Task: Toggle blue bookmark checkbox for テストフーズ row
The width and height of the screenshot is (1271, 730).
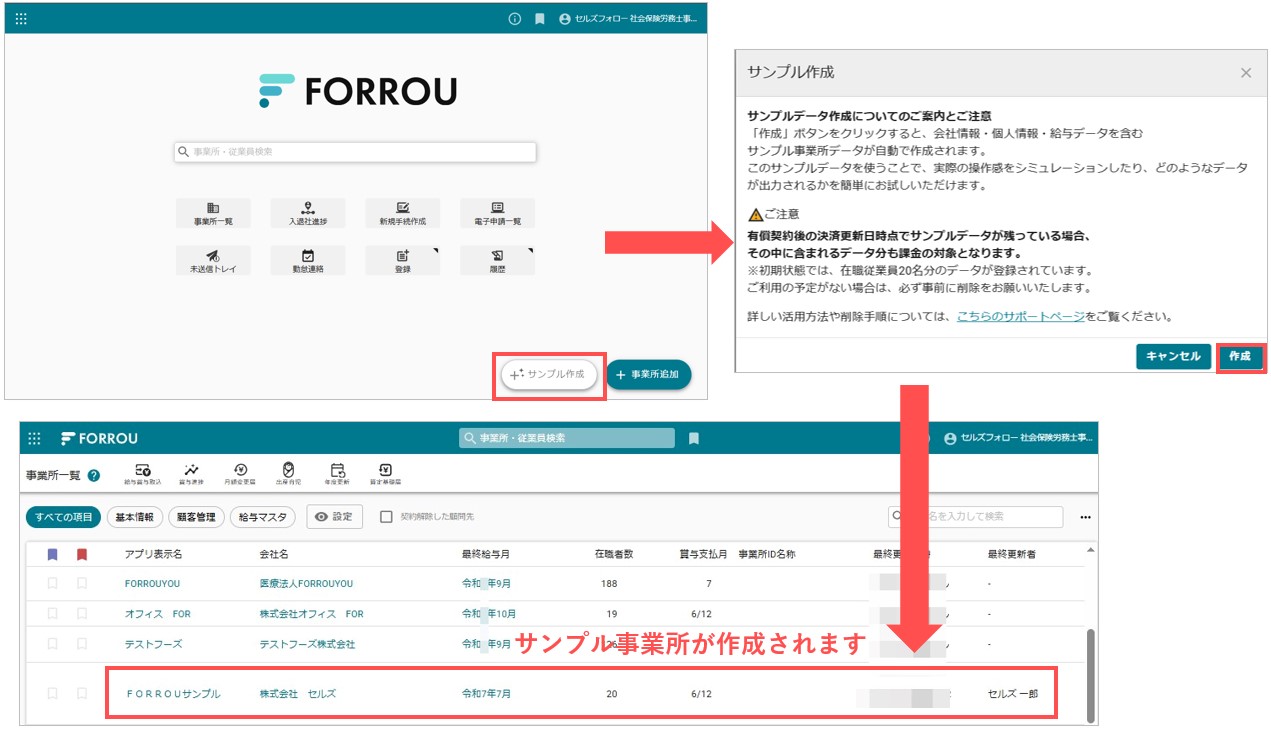Action: click(x=52, y=644)
